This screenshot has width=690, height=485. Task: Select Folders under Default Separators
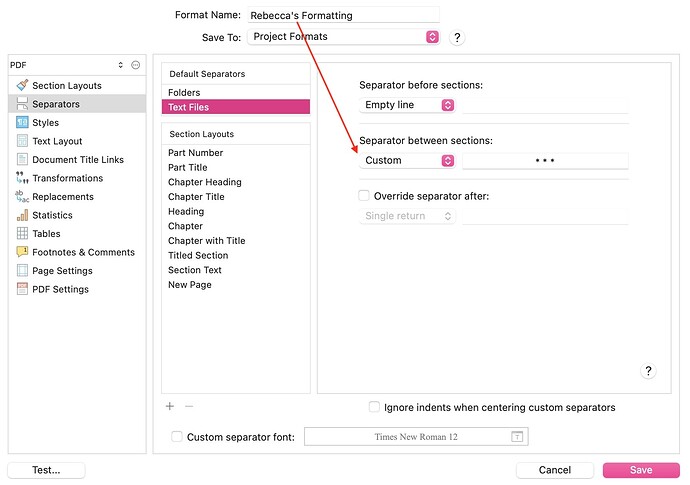(236, 92)
